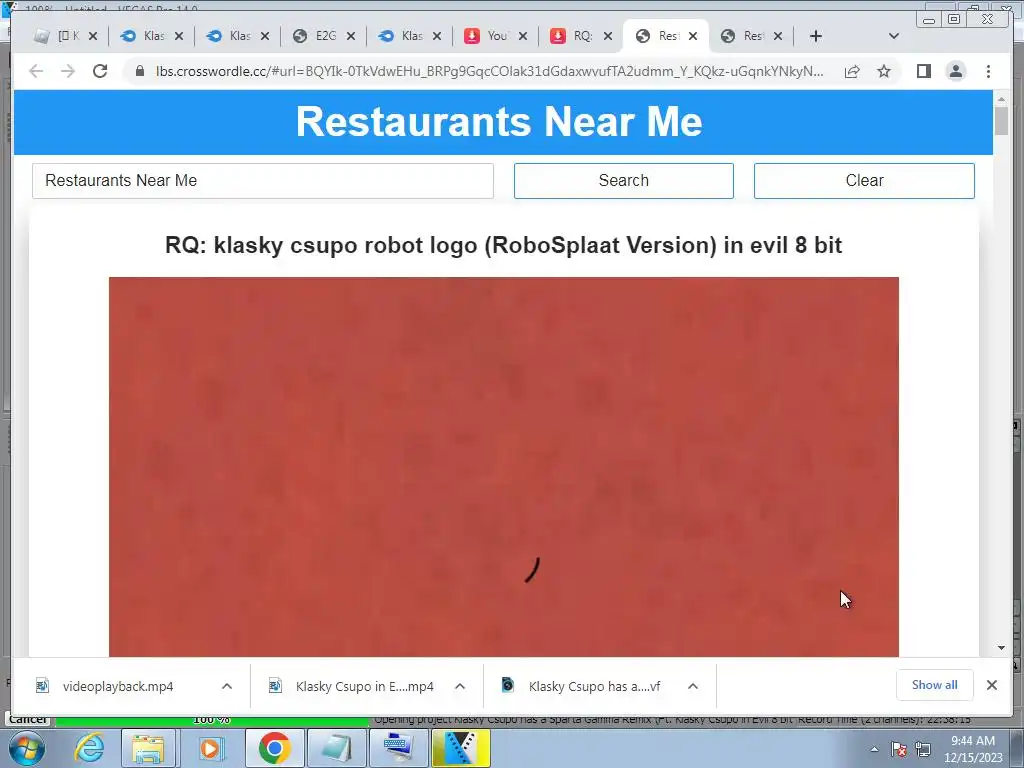
Task: Expand options for videoplayback.mp4 download
Action: point(227,686)
